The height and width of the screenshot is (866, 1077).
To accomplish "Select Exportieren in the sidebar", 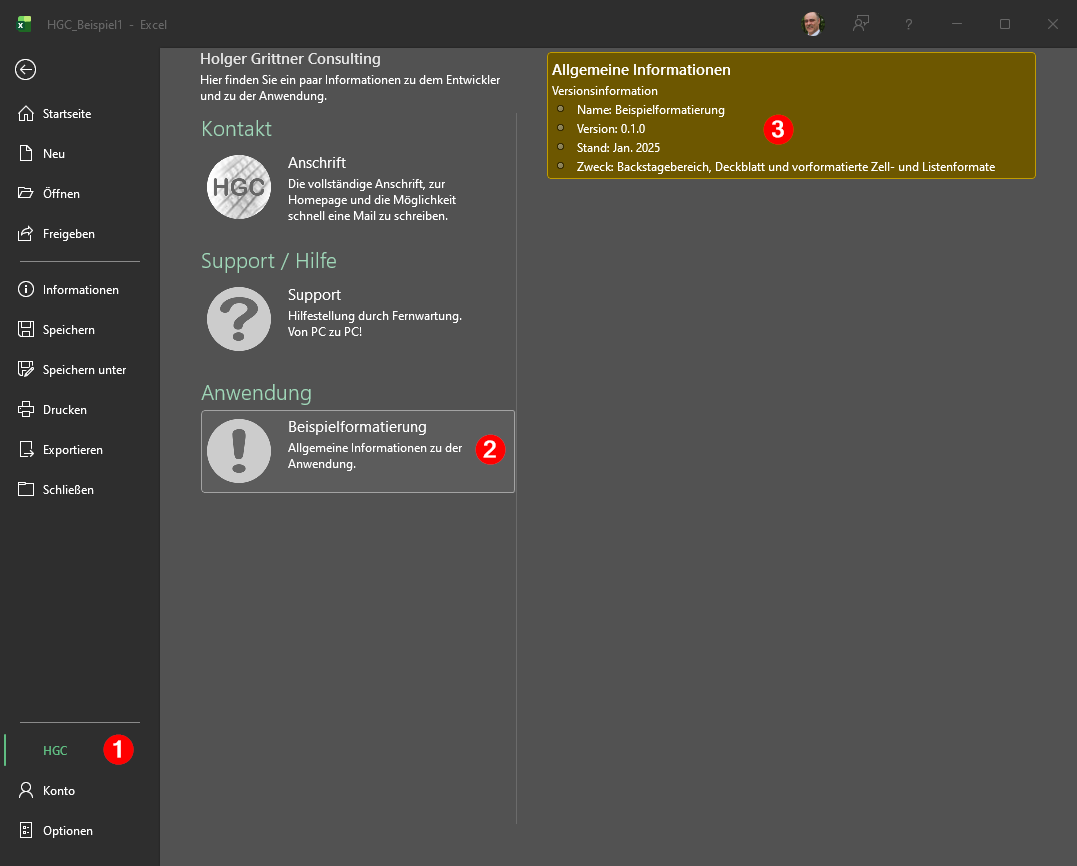I will click(72, 450).
